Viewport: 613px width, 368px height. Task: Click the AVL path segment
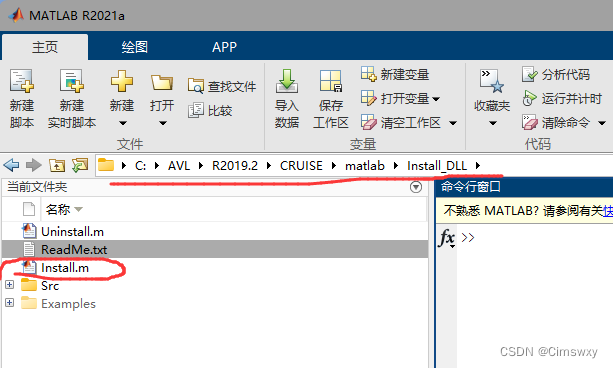pyautogui.click(x=179, y=165)
